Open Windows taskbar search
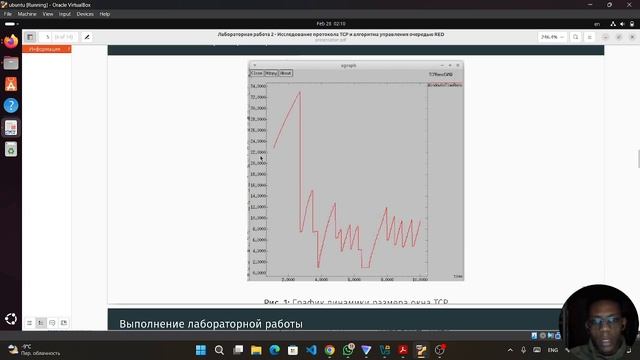The height and width of the screenshot is (360, 640). click(219, 350)
